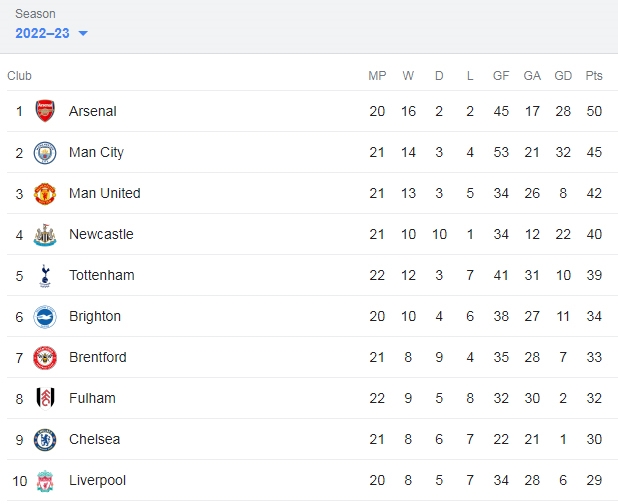Click the Man United crest icon
The image size is (618, 504).
click(45, 193)
